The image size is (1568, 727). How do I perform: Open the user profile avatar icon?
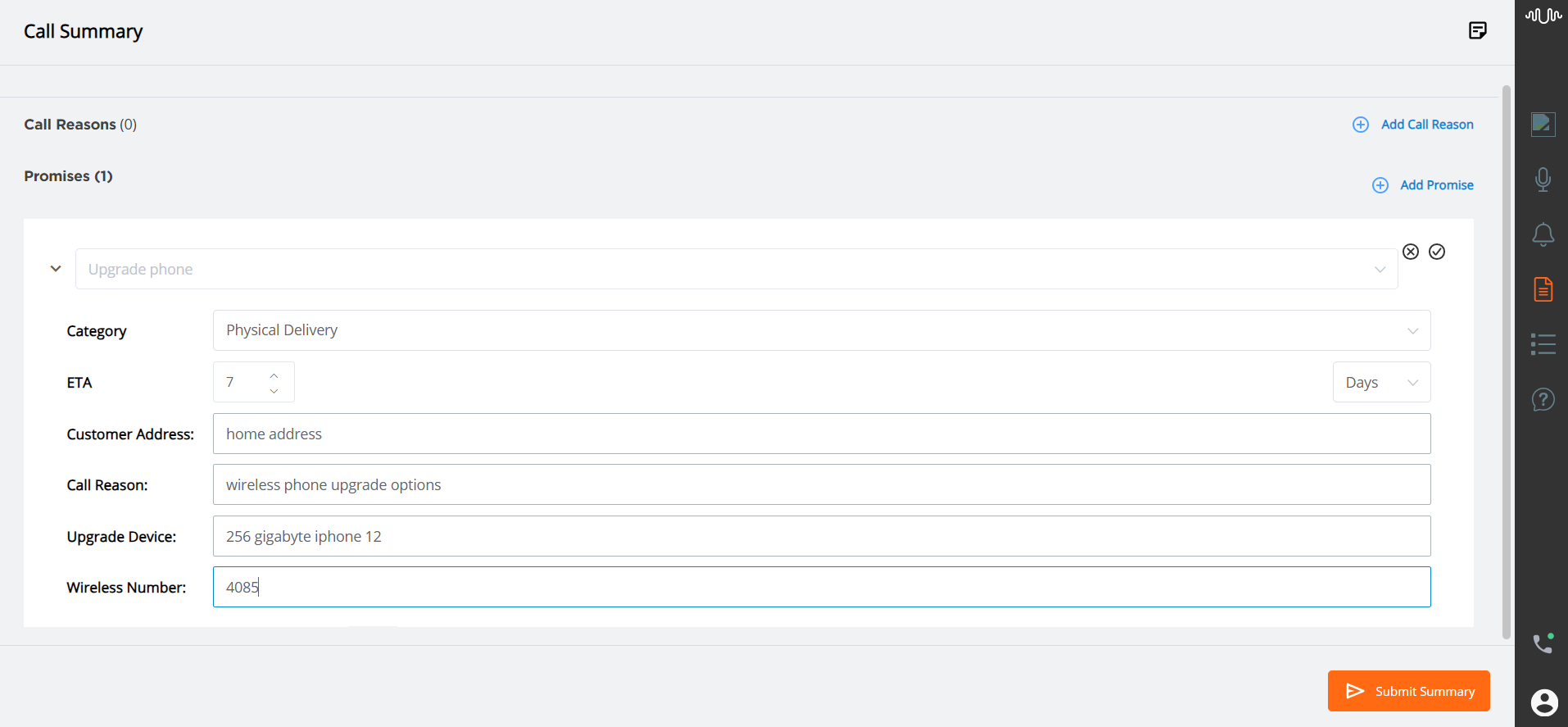click(1543, 702)
